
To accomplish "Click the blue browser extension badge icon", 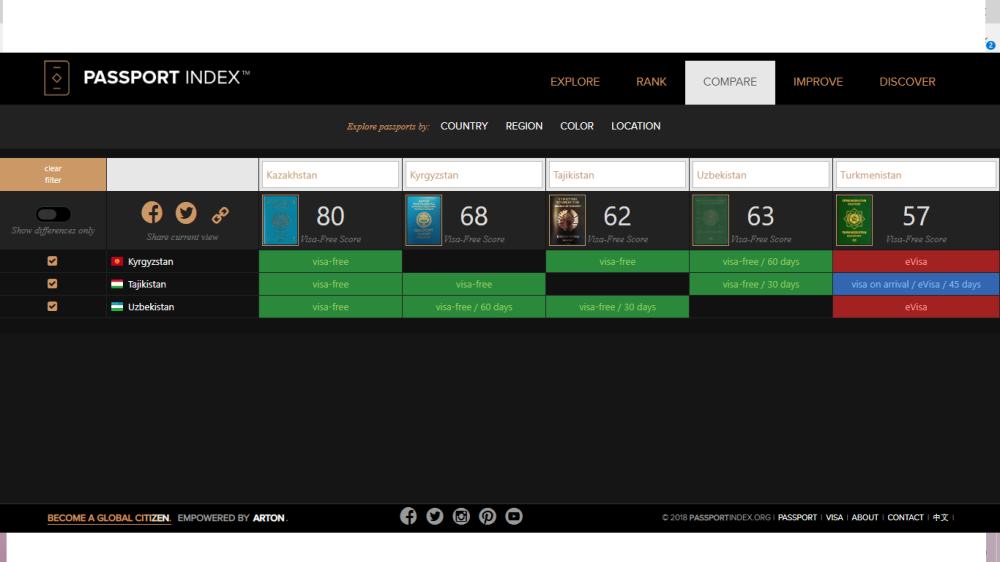I will point(990,45).
